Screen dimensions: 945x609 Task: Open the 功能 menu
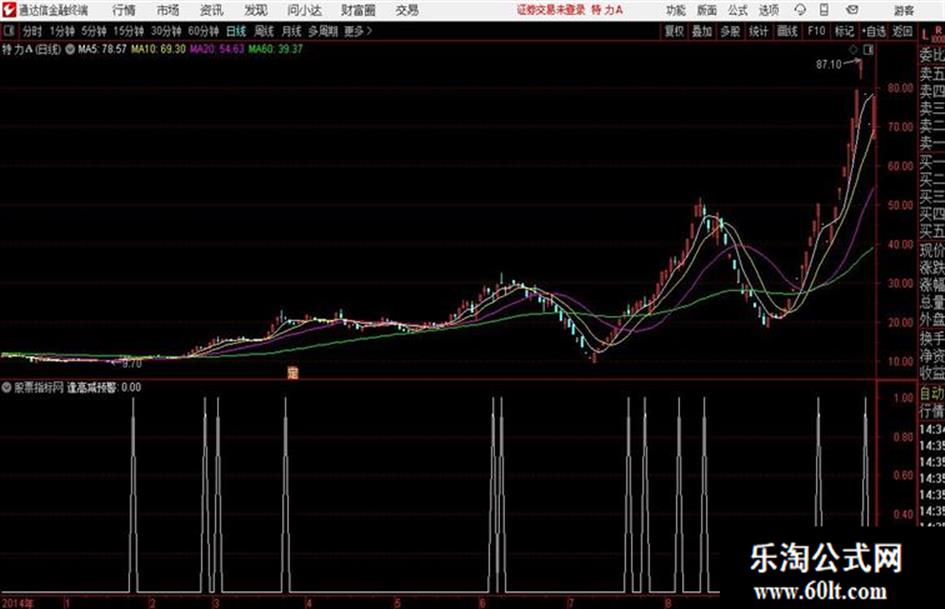pos(676,10)
